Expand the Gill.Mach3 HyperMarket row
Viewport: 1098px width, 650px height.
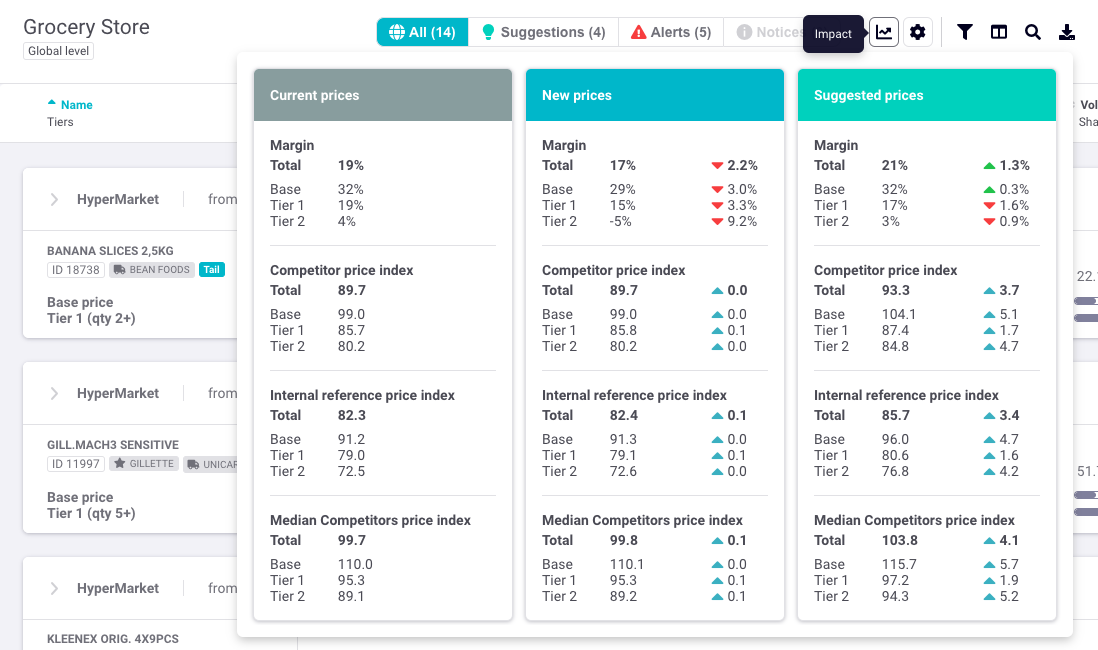55,393
